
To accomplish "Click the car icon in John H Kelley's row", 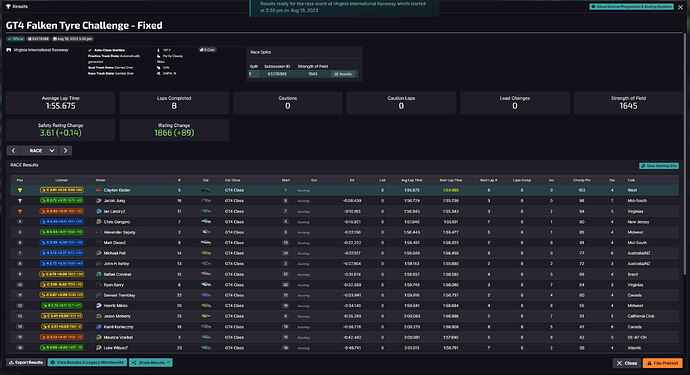I will tap(206, 264).
